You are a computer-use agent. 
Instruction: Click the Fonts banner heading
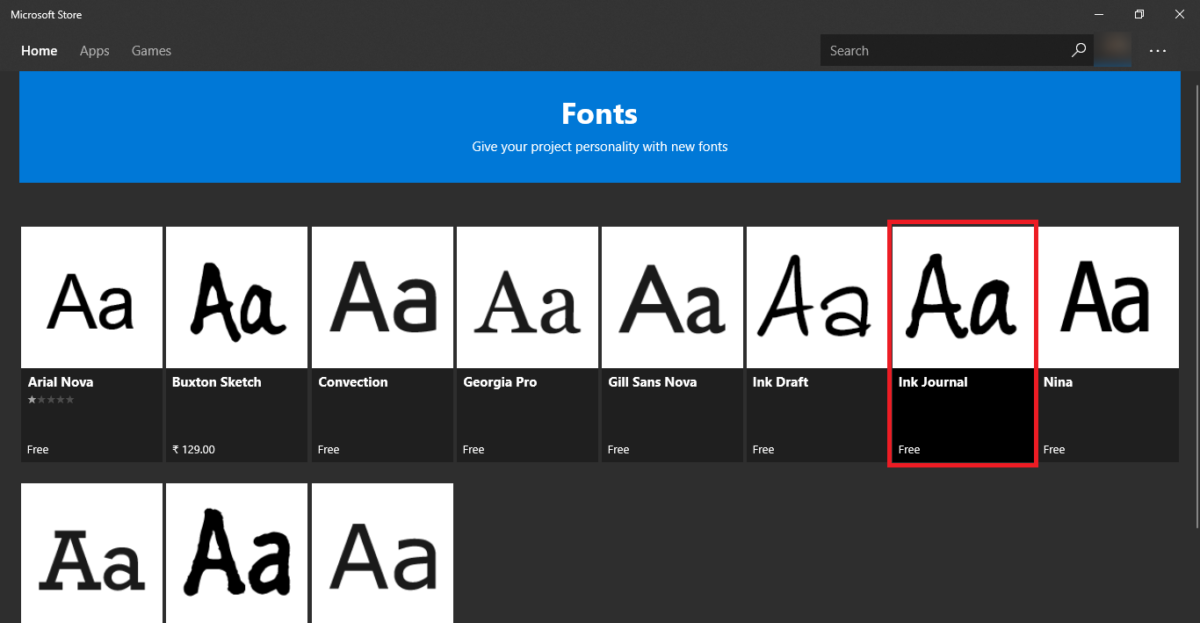[x=599, y=113]
